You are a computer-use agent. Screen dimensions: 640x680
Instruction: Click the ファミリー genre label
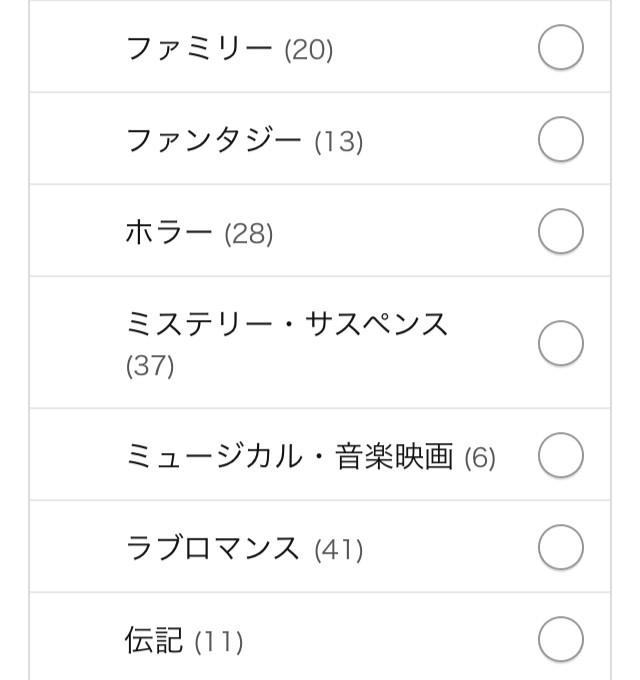[199, 48]
